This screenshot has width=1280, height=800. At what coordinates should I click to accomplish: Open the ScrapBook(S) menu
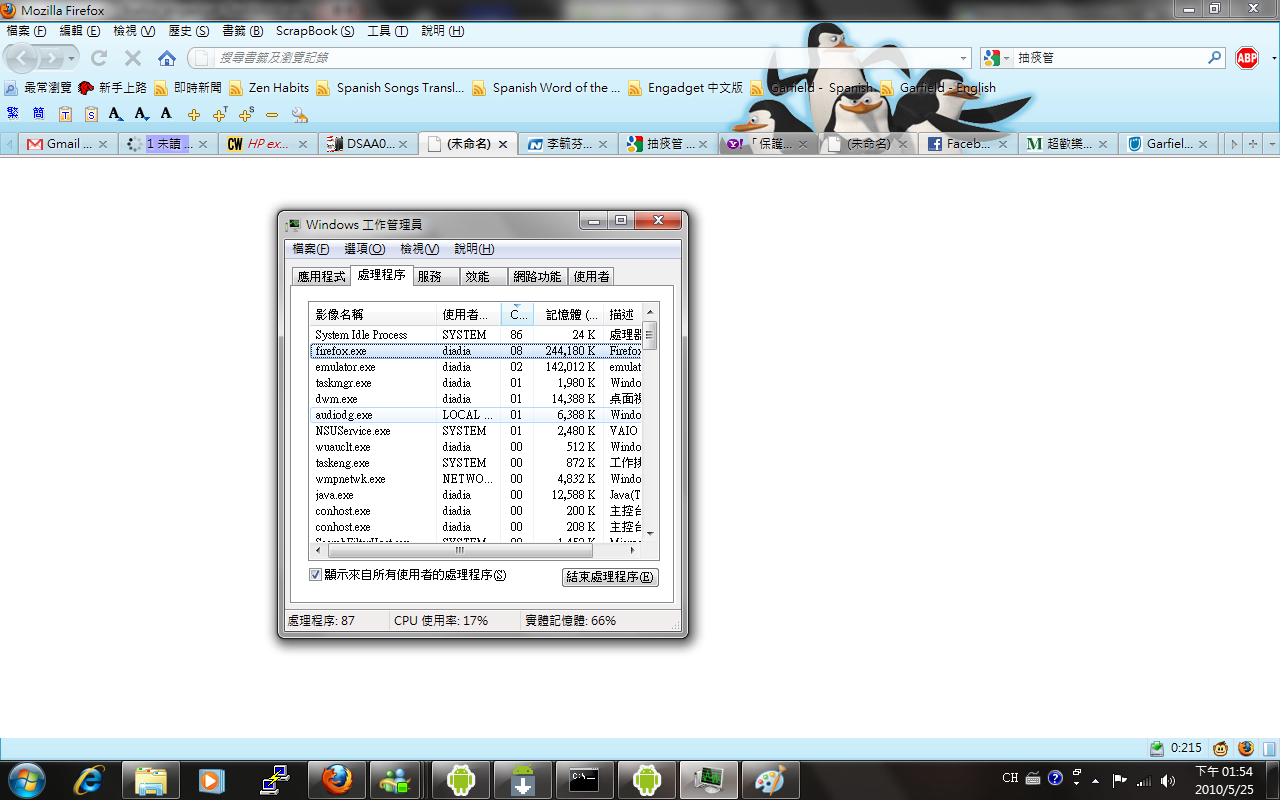tap(315, 31)
